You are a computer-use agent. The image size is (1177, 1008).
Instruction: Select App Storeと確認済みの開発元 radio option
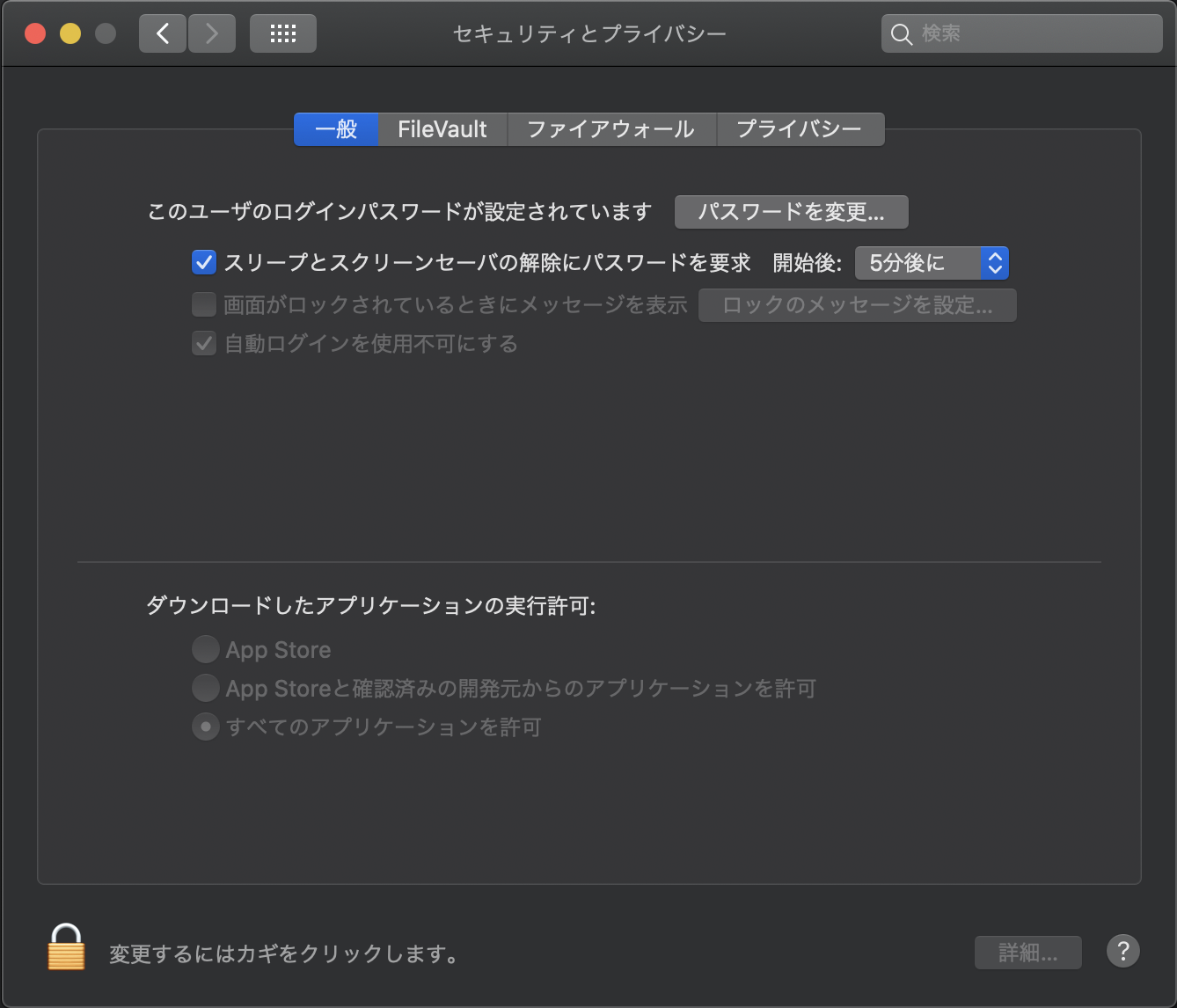pos(205,688)
